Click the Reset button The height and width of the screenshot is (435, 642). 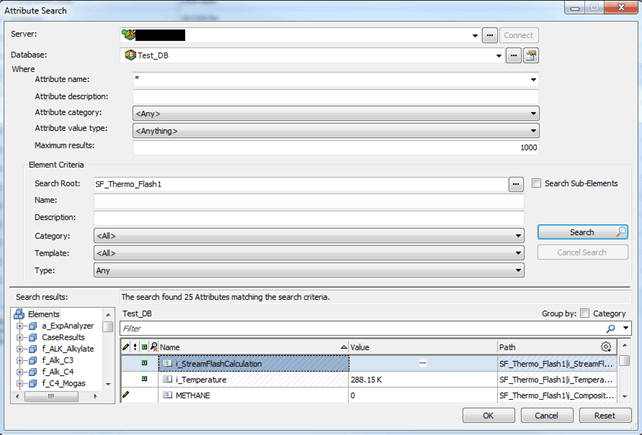[605, 416]
